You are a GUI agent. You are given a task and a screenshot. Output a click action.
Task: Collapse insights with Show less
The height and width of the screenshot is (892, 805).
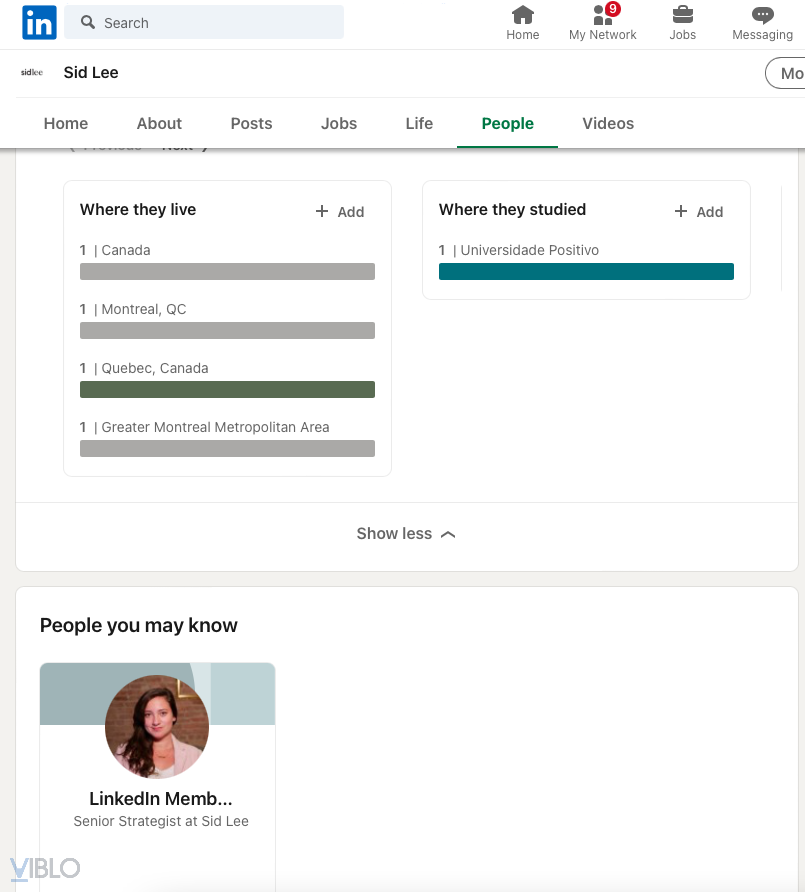point(405,534)
